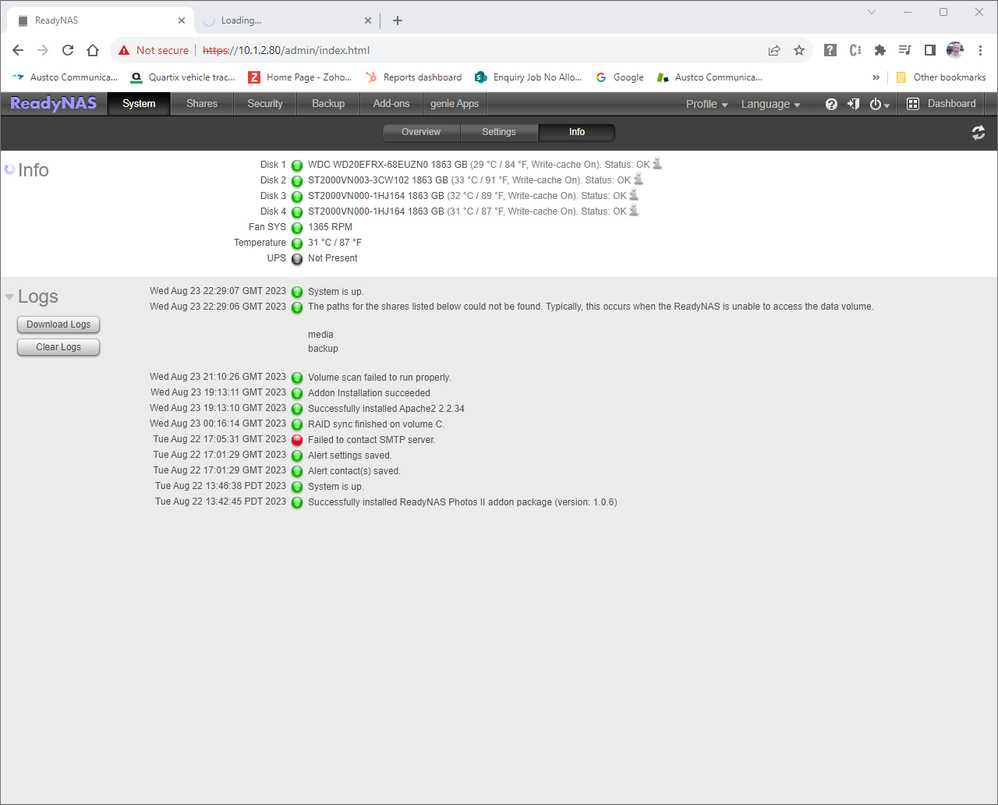Click Chrome's bookmark star icon
This screenshot has height=805, width=998.
(799, 50)
